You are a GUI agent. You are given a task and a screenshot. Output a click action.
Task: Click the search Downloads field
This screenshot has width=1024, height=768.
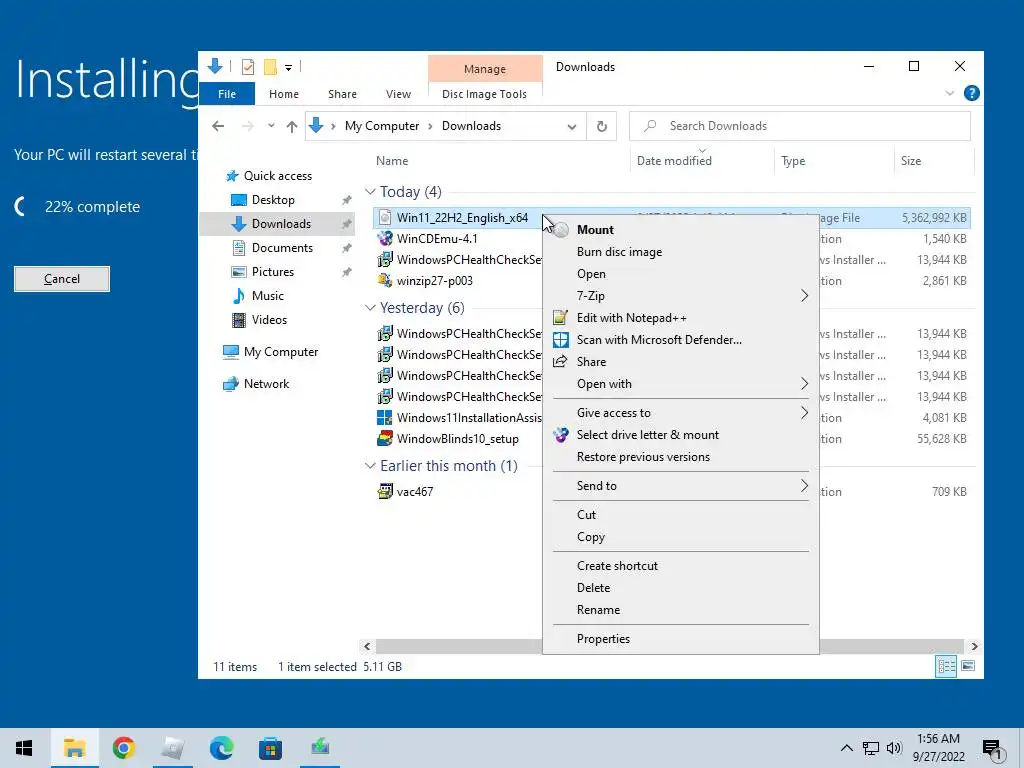[x=799, y=126]
